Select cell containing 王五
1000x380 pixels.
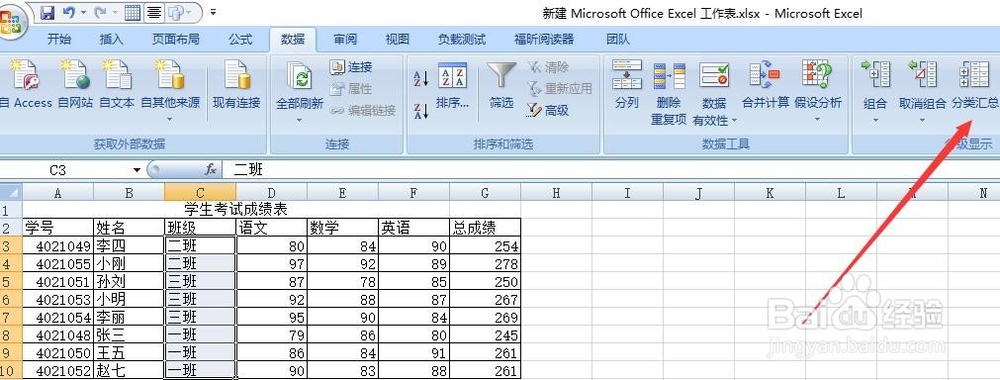click(129, 353)
